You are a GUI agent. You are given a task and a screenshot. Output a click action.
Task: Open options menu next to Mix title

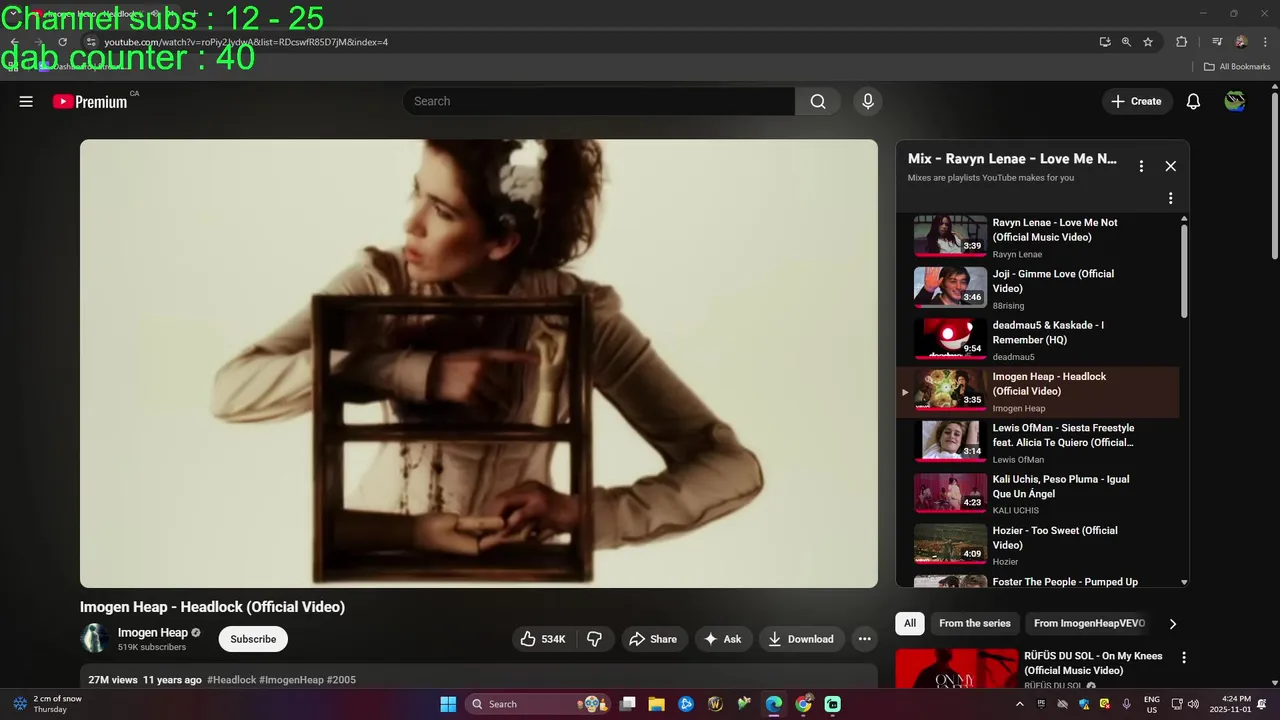tap(1141, 166)
